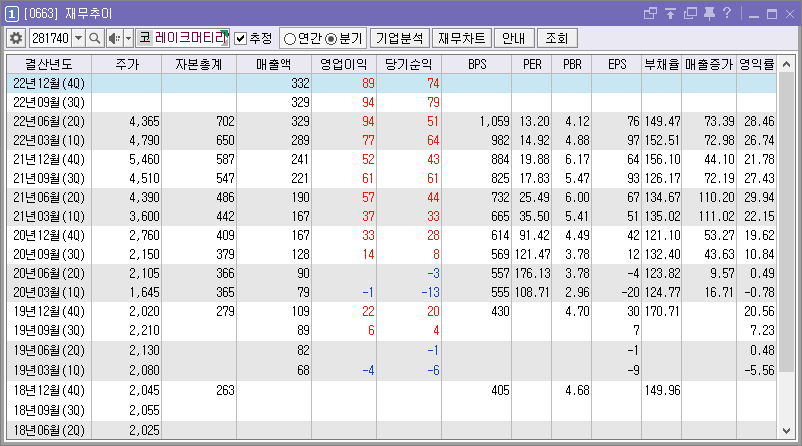Image resolution: width=802 pixels, height=446 pixels.
Task: Open the stock code history dropdown
Action: [78, 38]
